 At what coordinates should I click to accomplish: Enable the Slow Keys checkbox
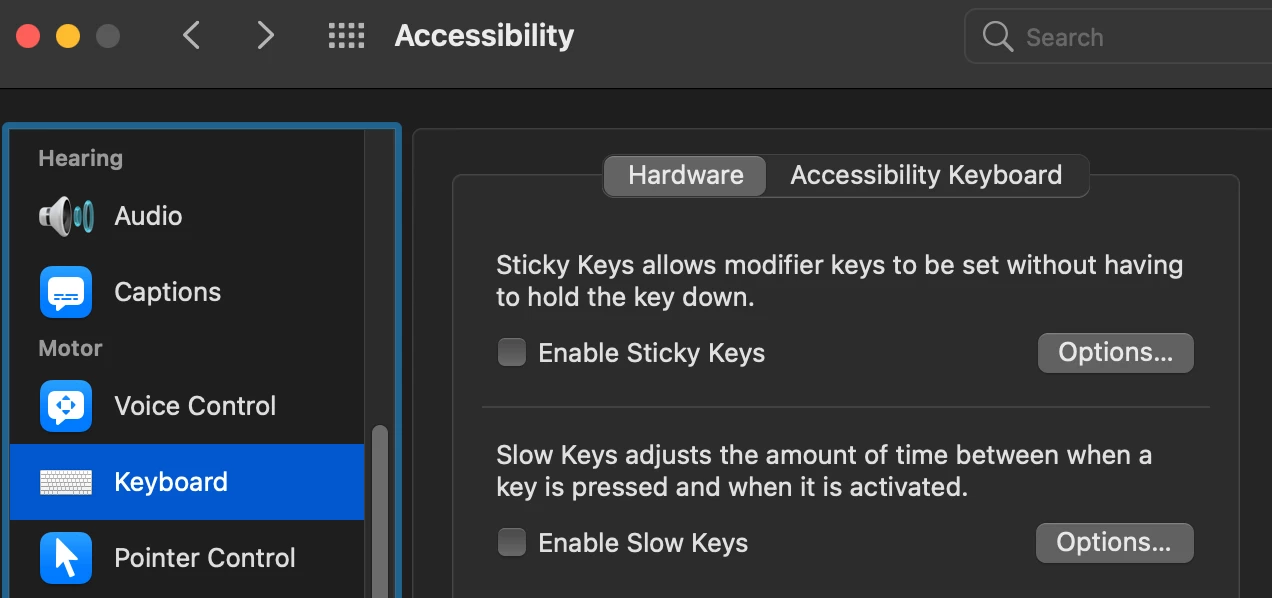[x=512, y=542]
